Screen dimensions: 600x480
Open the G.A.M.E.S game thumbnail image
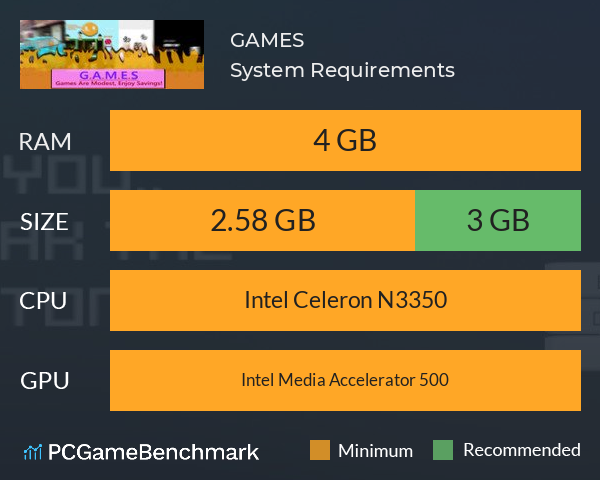pos(112,54)
